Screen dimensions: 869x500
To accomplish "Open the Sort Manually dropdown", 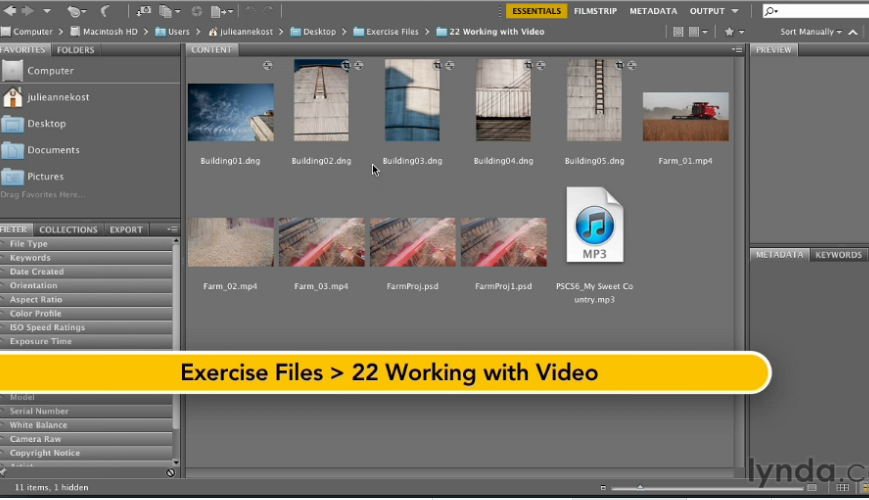I will pos(811,32).
